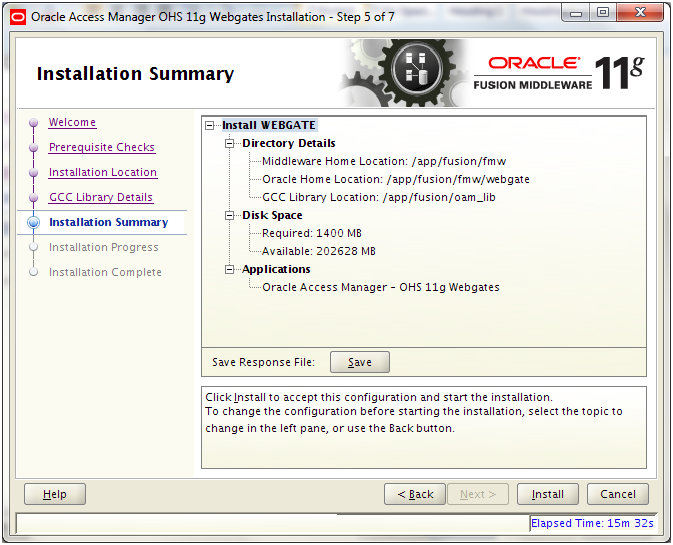
Task: Jump to GCC Library Details step
Action: coord(101,197)
